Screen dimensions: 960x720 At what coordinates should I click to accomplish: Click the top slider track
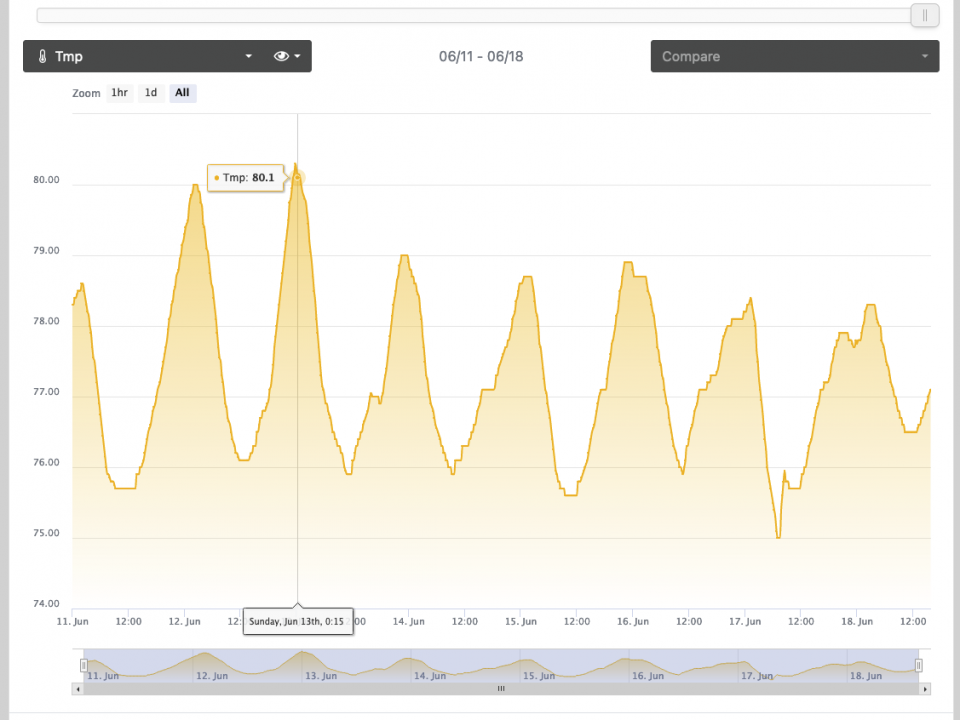click(x=470, y=15)
